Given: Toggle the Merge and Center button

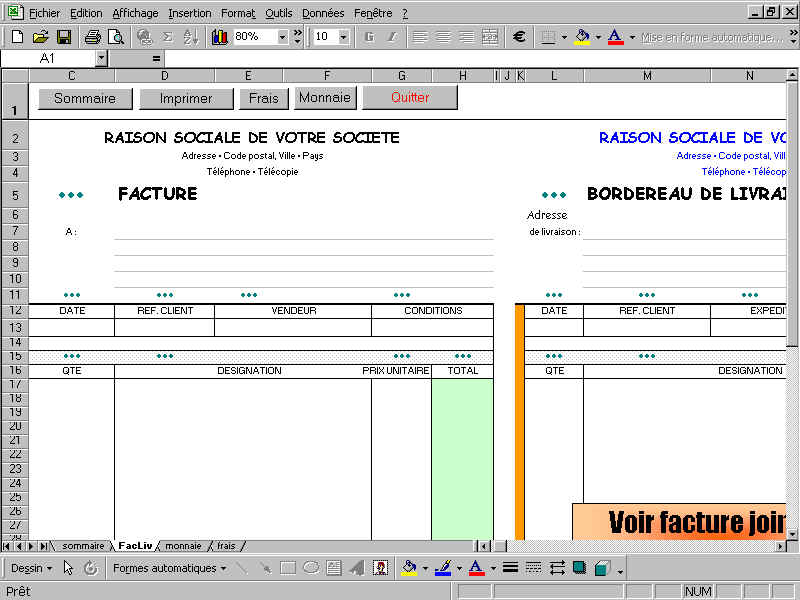Looking at the screenshot, I should [x=489, y=37].
